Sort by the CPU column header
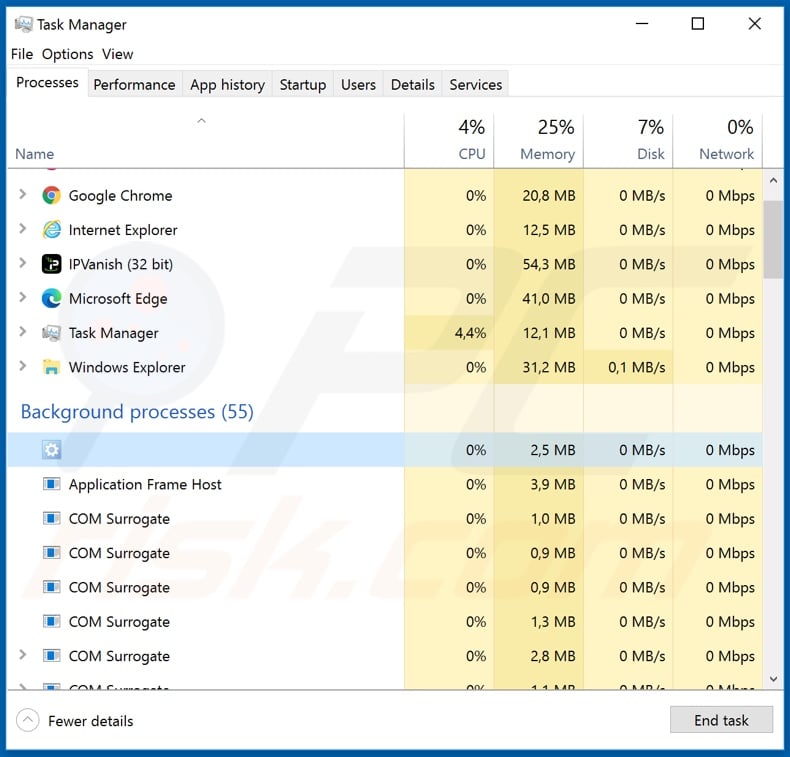 tap(449, 141)
